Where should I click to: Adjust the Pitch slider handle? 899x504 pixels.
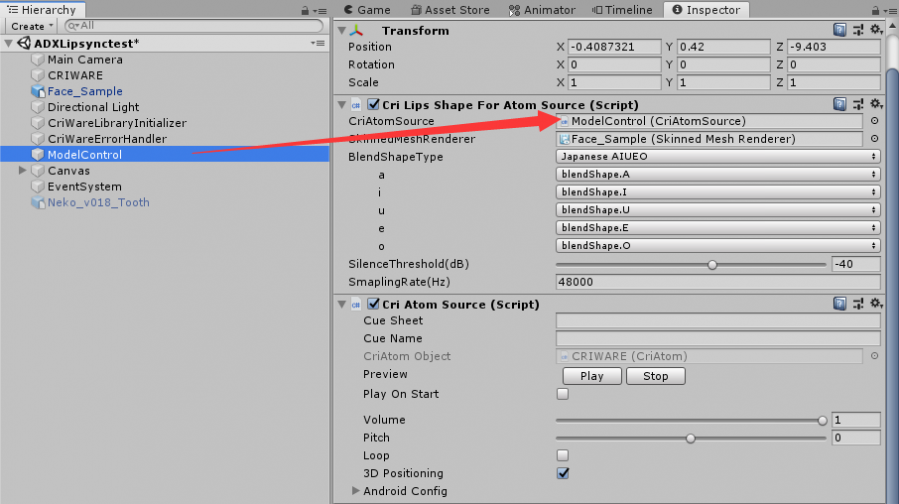[690, 439]
